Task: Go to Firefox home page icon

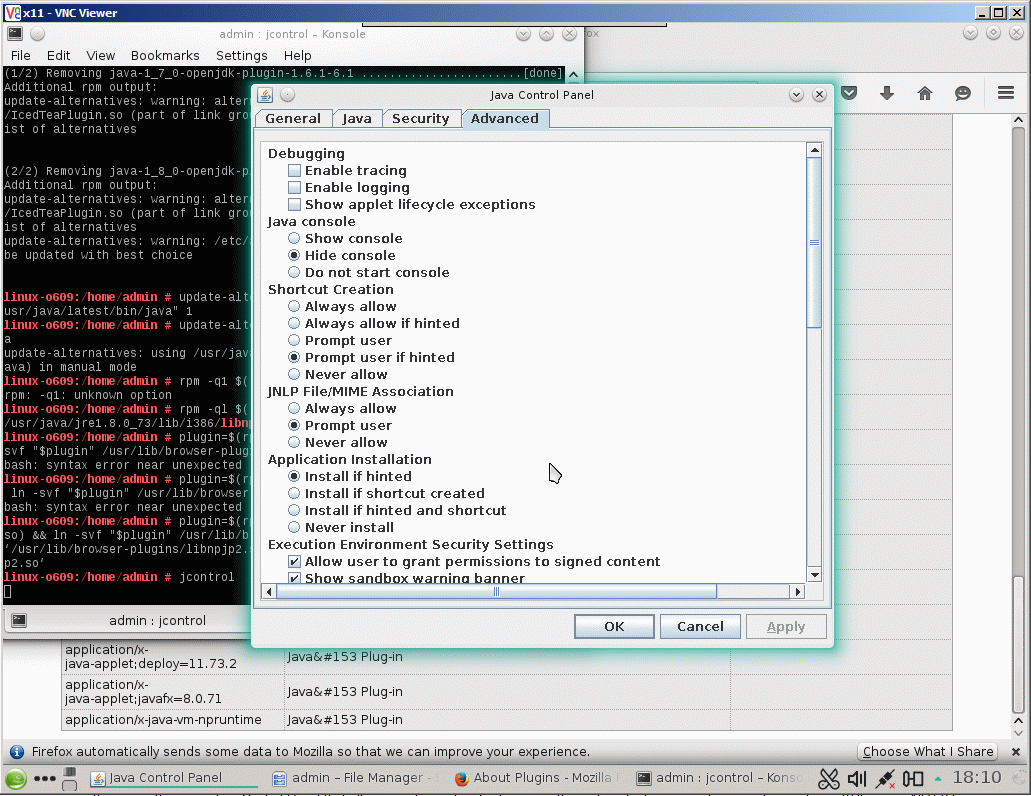Action: pyautogui.click(x=925, y=93)
